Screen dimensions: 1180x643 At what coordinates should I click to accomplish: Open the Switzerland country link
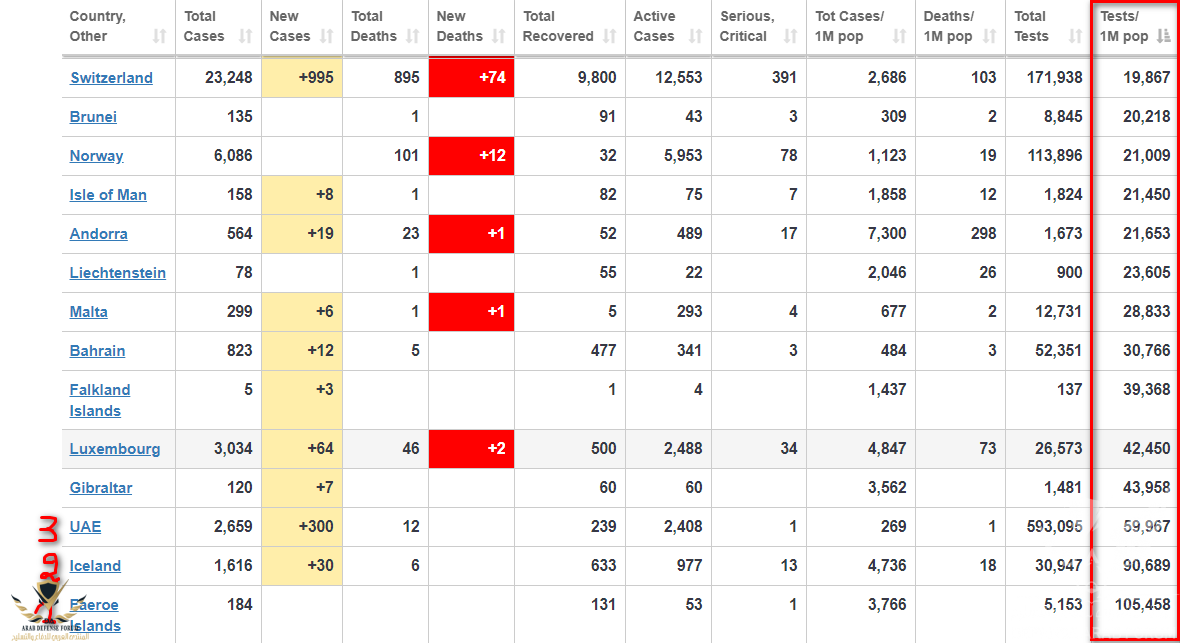[x=111, y=78]
